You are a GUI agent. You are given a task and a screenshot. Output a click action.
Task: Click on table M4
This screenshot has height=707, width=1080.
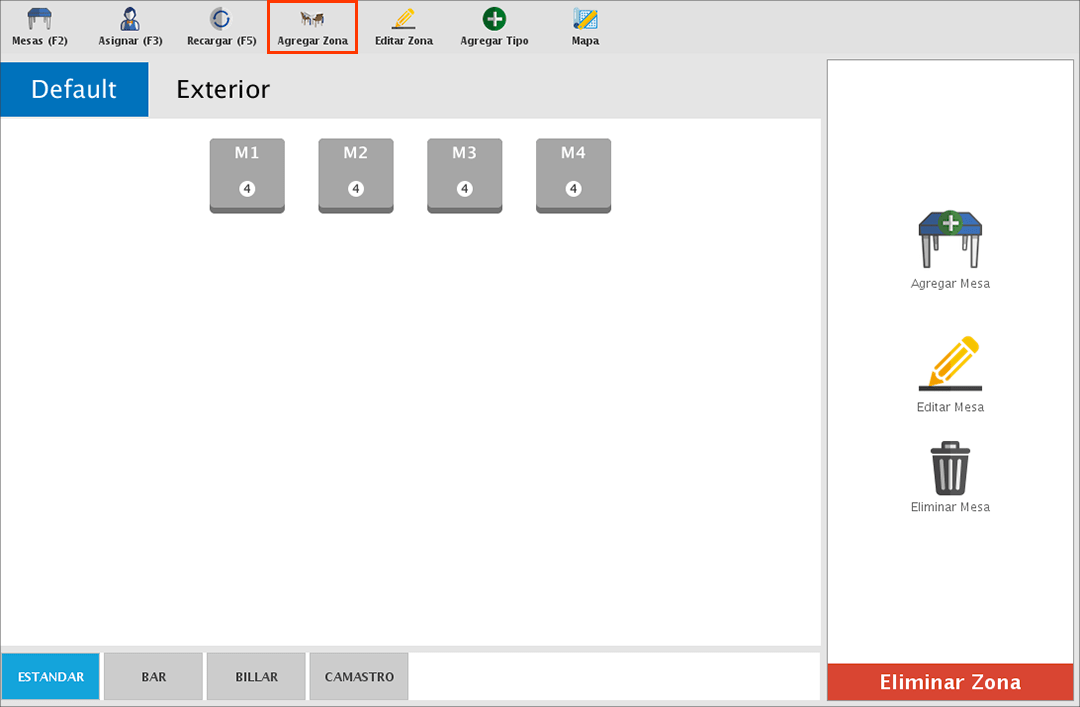[573, 175]
